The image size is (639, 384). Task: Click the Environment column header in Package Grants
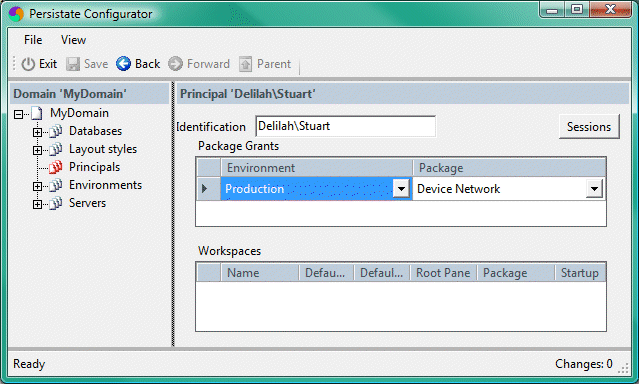(x=317, y=168)
